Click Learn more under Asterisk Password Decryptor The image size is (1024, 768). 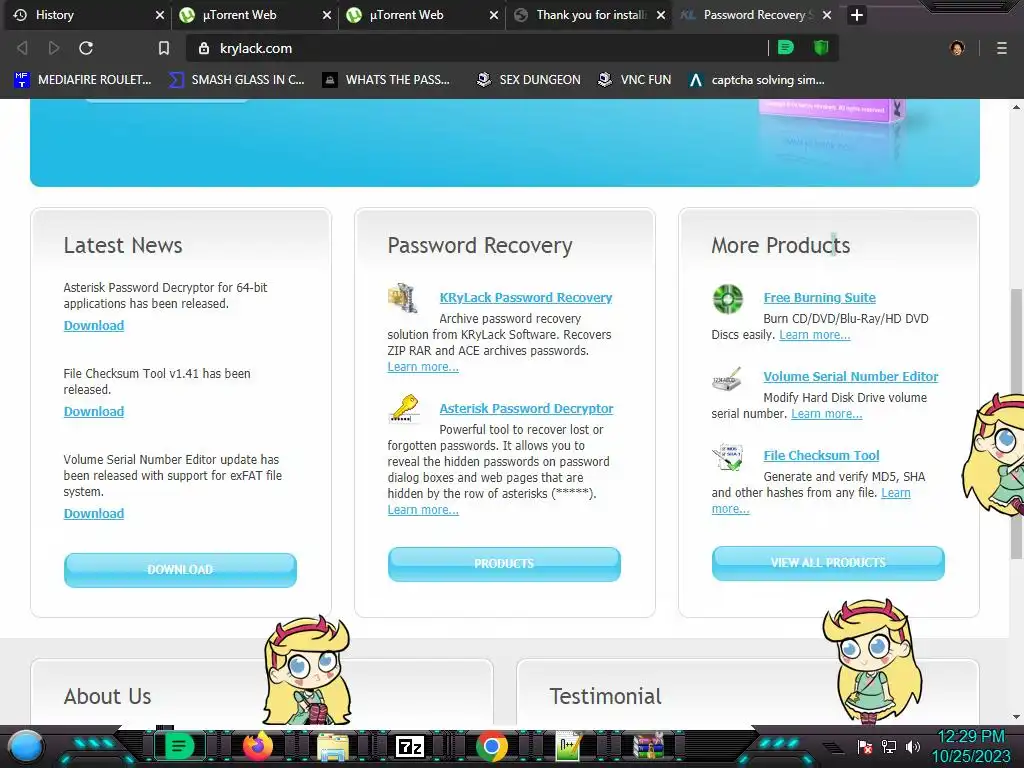423,510
